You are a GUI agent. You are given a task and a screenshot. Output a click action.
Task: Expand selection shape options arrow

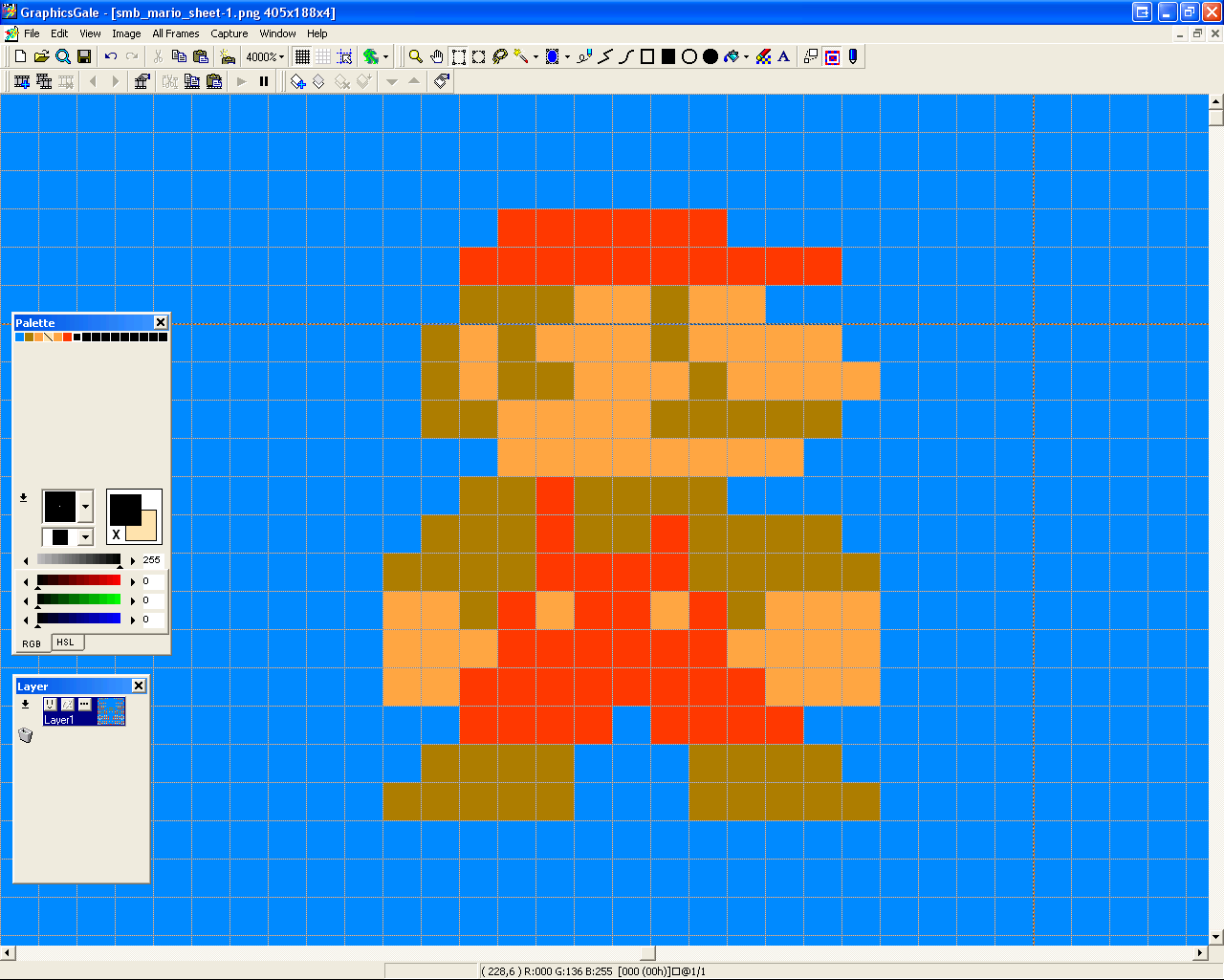coord(566,57)
